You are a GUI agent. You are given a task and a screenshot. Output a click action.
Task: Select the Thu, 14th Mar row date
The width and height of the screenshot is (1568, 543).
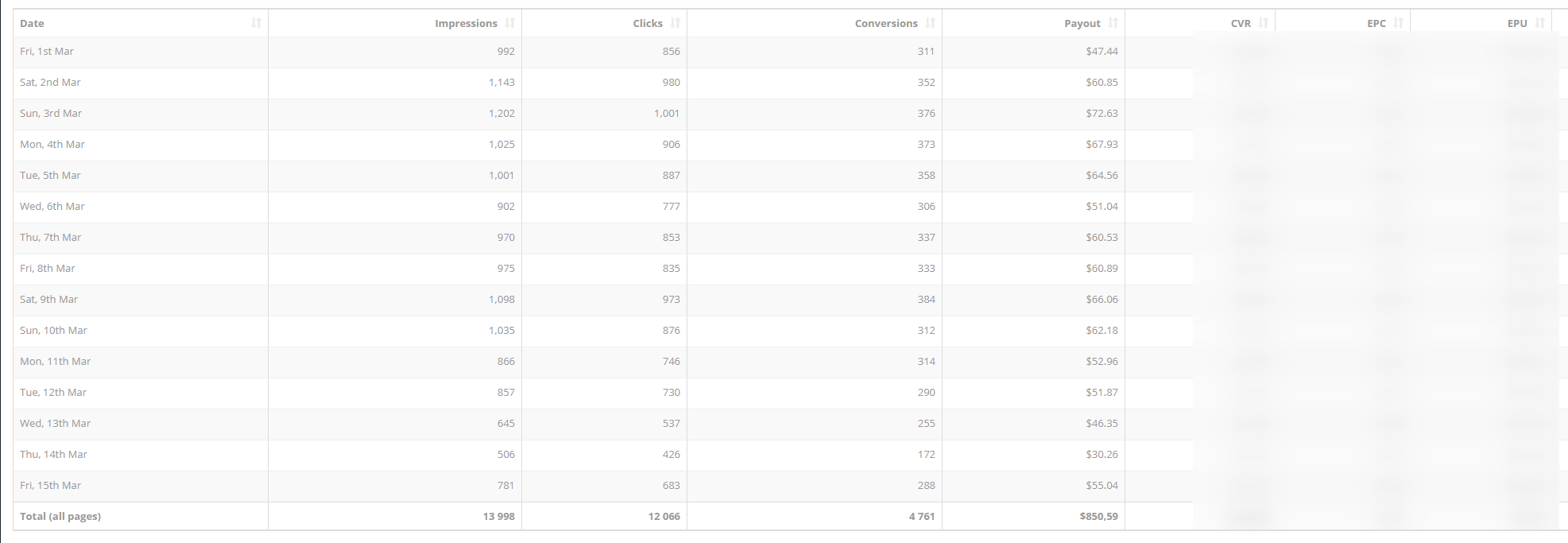[53, 455]
